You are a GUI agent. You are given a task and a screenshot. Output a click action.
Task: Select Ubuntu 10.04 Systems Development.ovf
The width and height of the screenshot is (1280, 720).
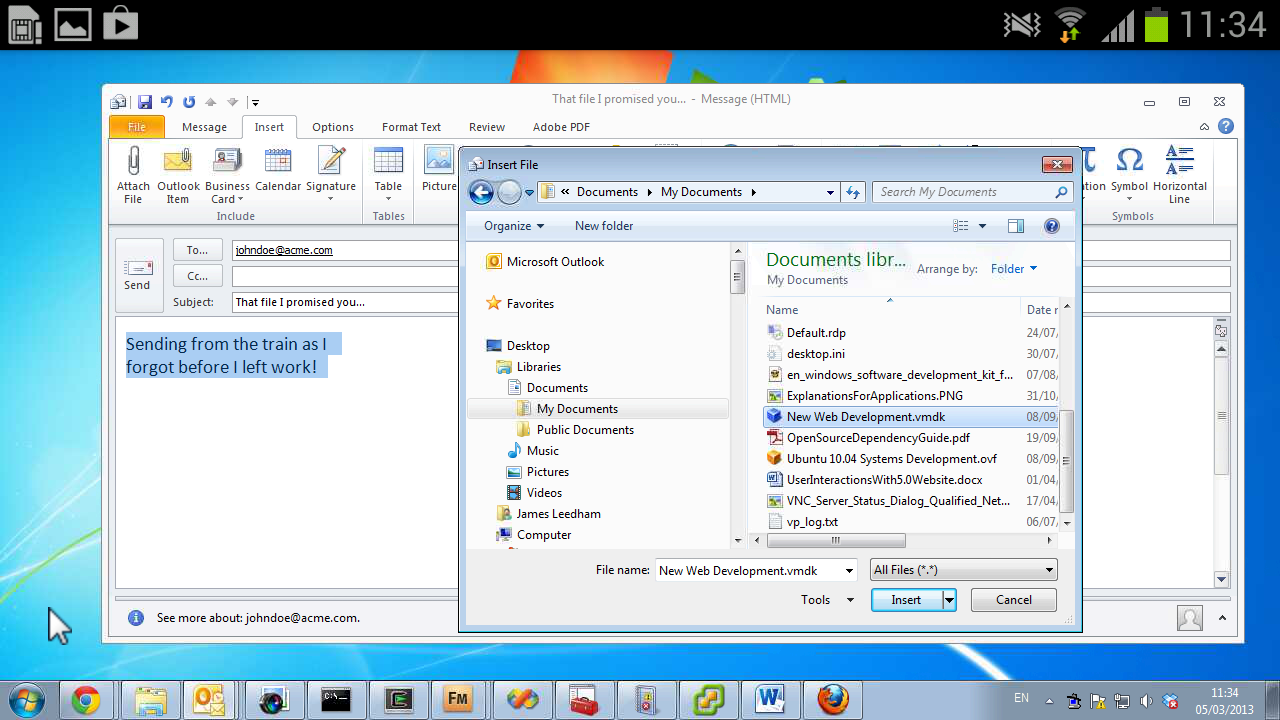tap(891, 459)
